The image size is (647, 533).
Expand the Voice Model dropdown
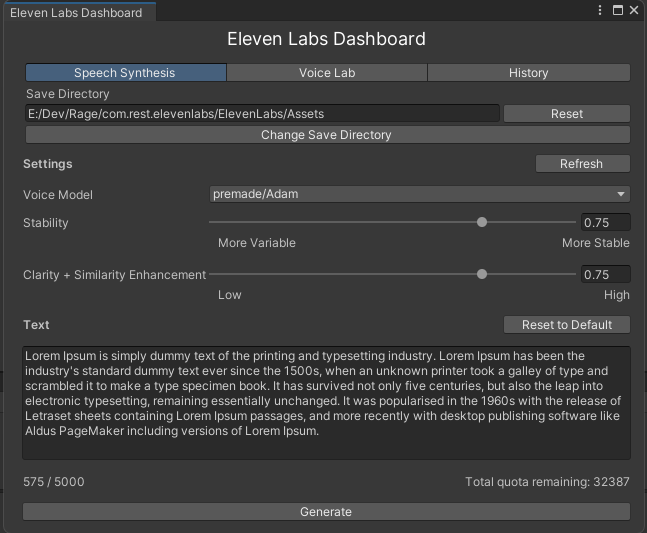coord(420,194)
